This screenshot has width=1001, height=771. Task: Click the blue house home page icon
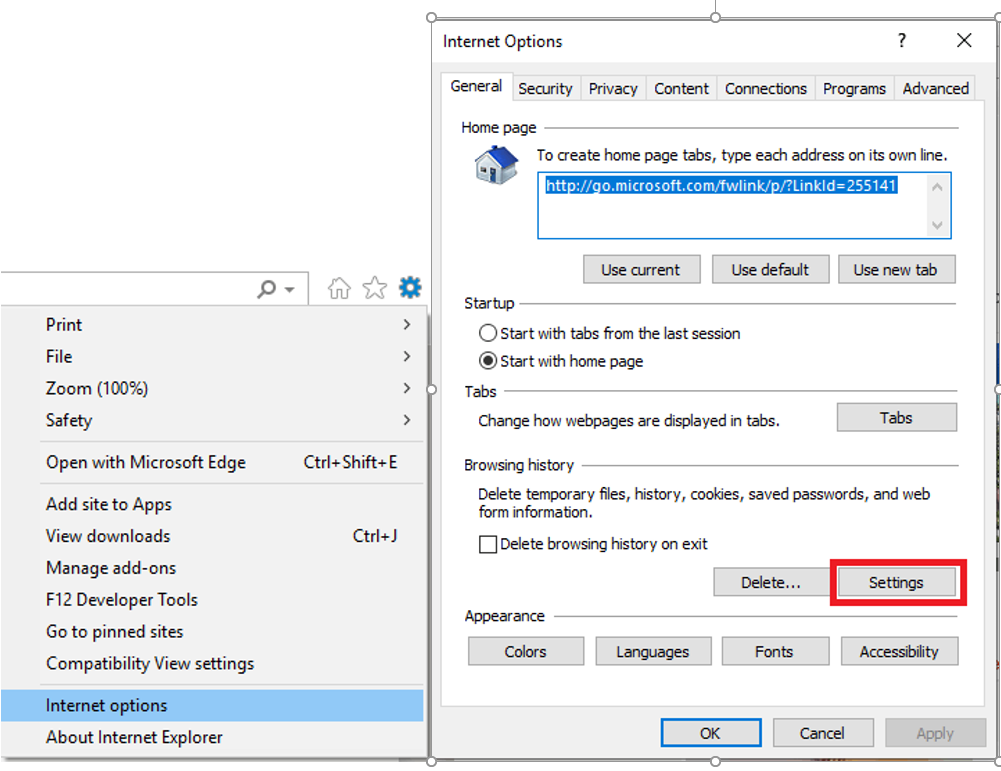pos(496,165)
